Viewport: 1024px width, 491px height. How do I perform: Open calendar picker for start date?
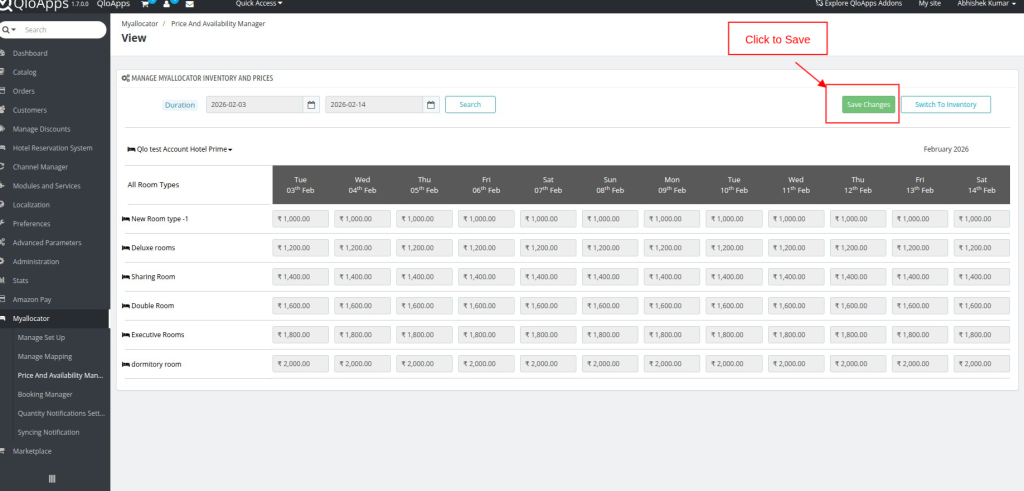(312, 104)
